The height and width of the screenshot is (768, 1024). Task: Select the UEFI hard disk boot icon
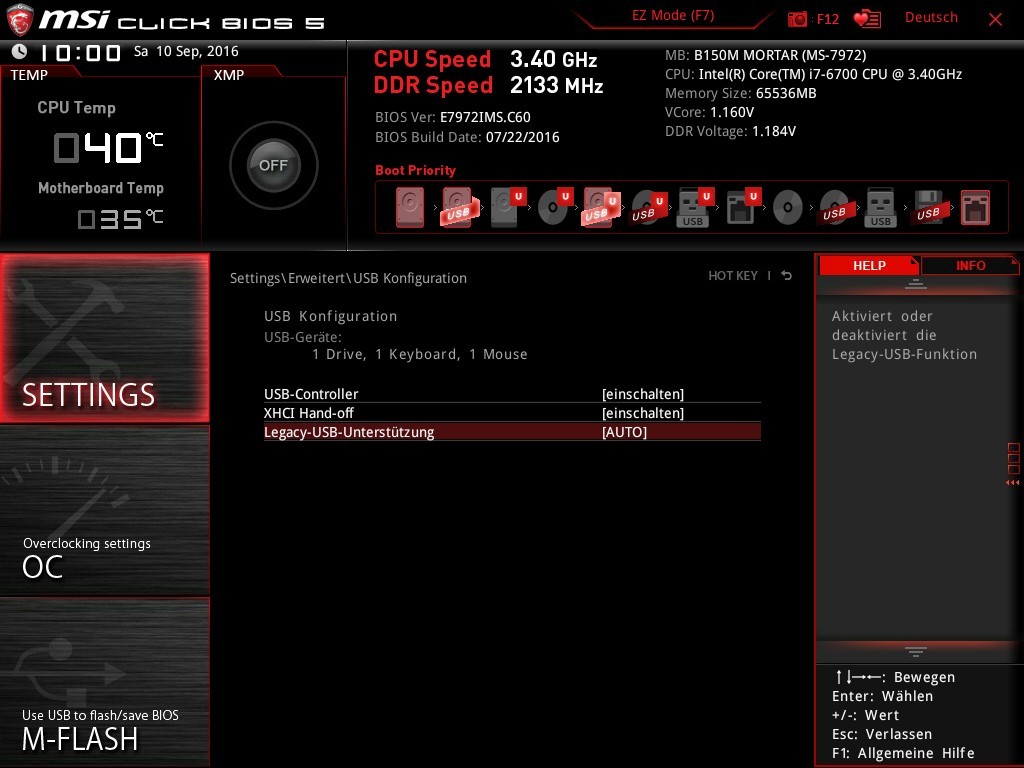pyautogui.click(x=507, y=208)
